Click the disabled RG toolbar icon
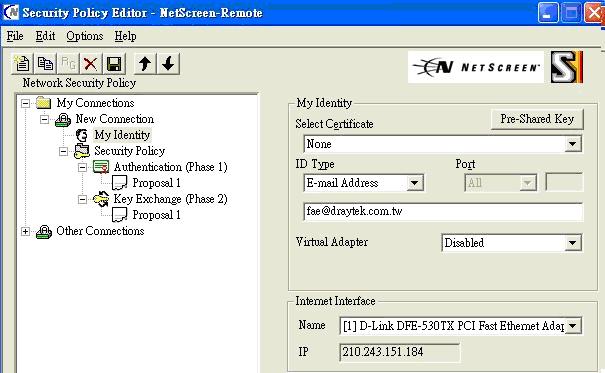This screenshot has width=605, height=373. click(x=68, y=64)
